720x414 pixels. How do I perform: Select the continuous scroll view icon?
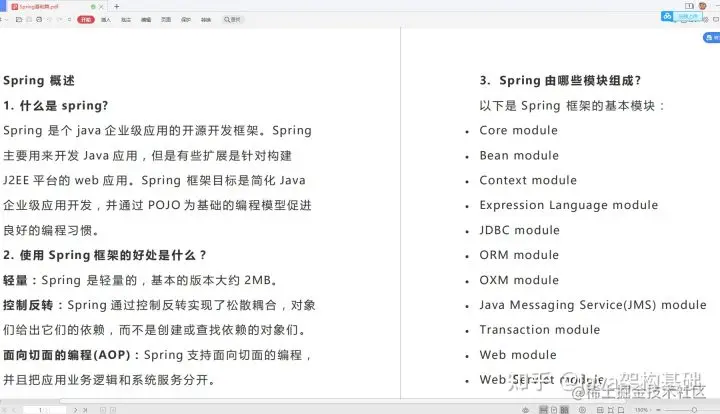coord(544,410)
